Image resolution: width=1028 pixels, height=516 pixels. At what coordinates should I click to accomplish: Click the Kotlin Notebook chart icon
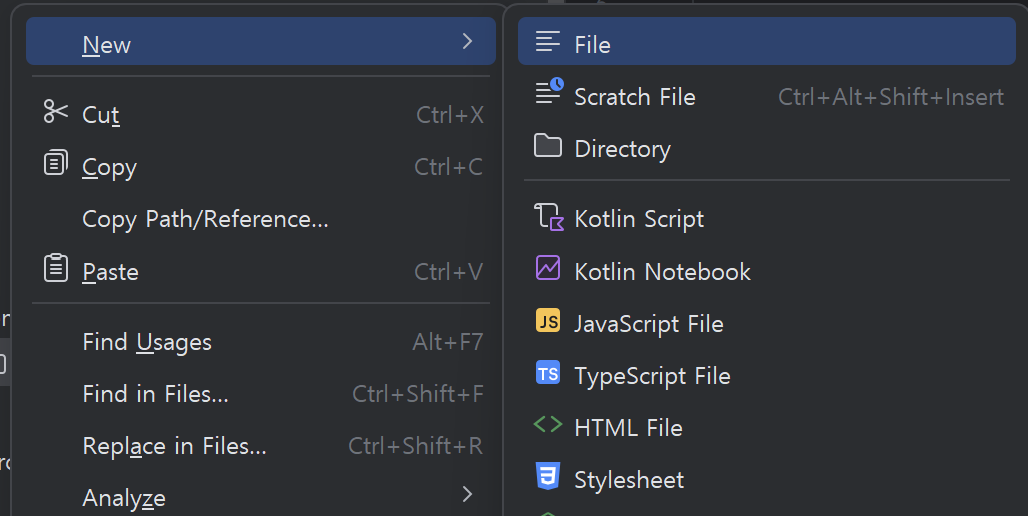coord(548,269)
